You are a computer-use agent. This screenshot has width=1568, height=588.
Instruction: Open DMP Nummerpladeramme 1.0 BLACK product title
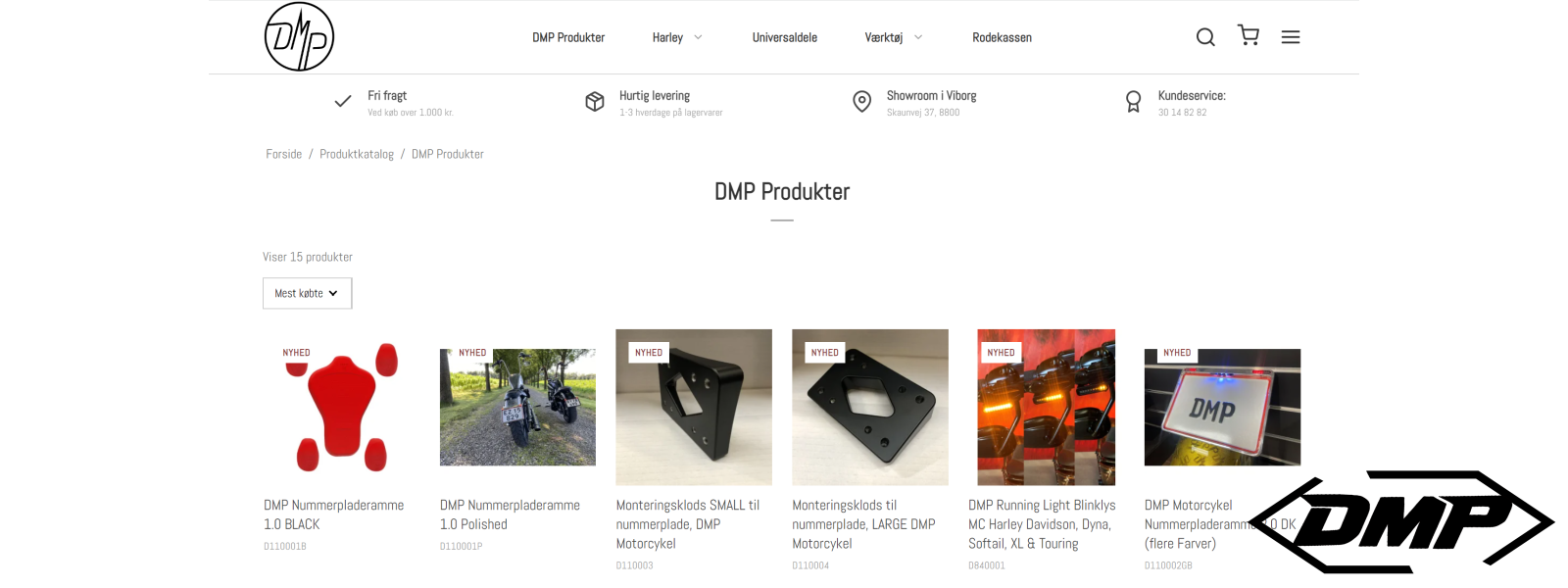(x=333, y=514)
